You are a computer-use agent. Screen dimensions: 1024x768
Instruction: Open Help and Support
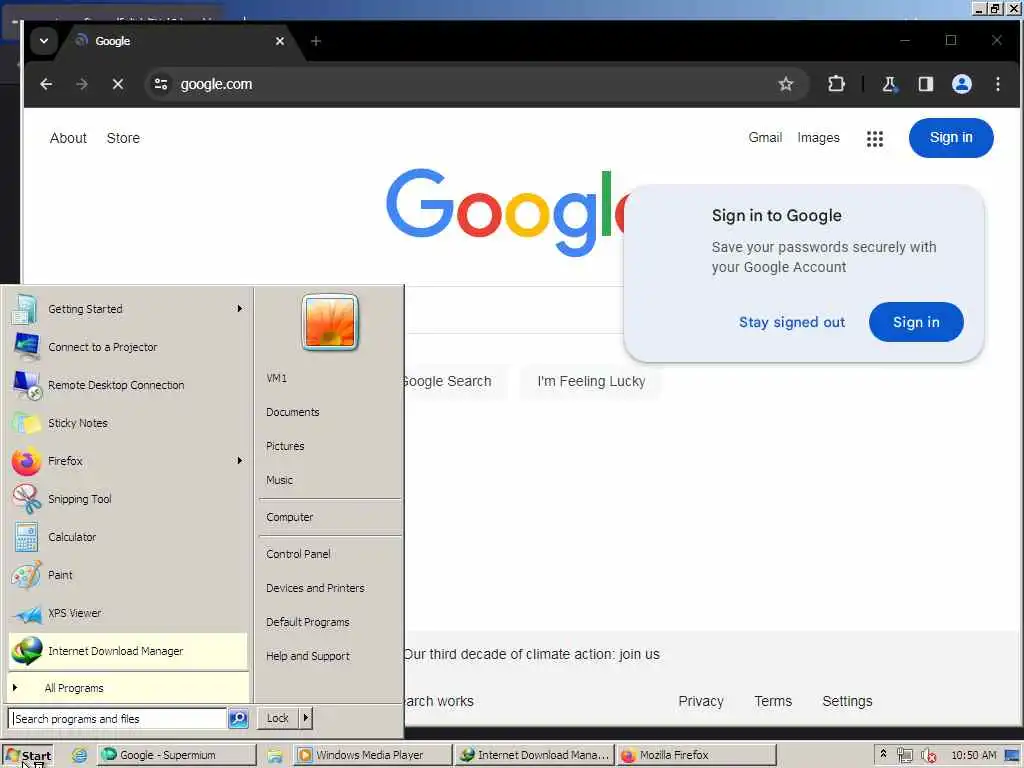(x=330, y=656)
